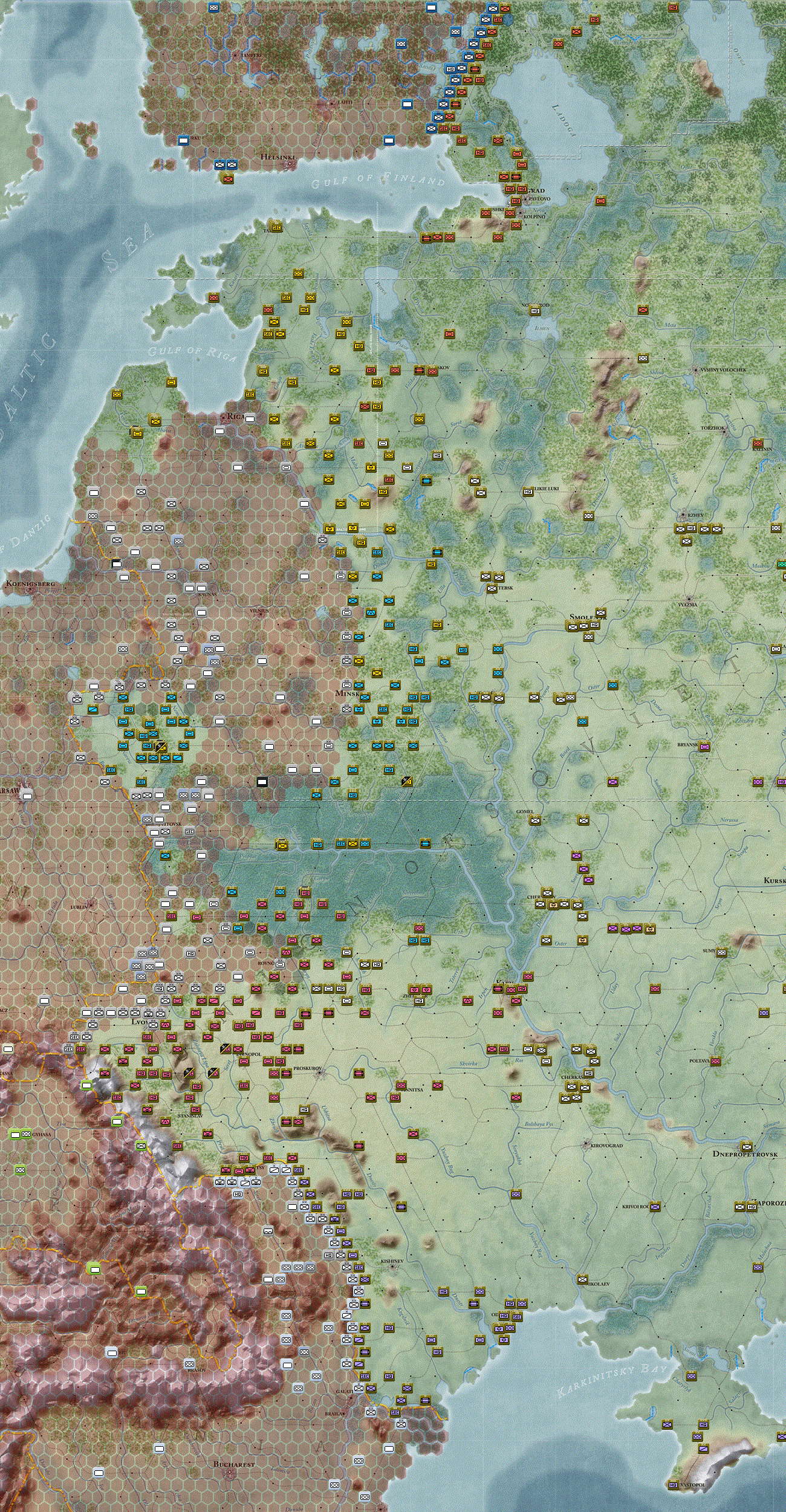
Task: Click the Koenigsberg city label
Action: coord(30,583)
